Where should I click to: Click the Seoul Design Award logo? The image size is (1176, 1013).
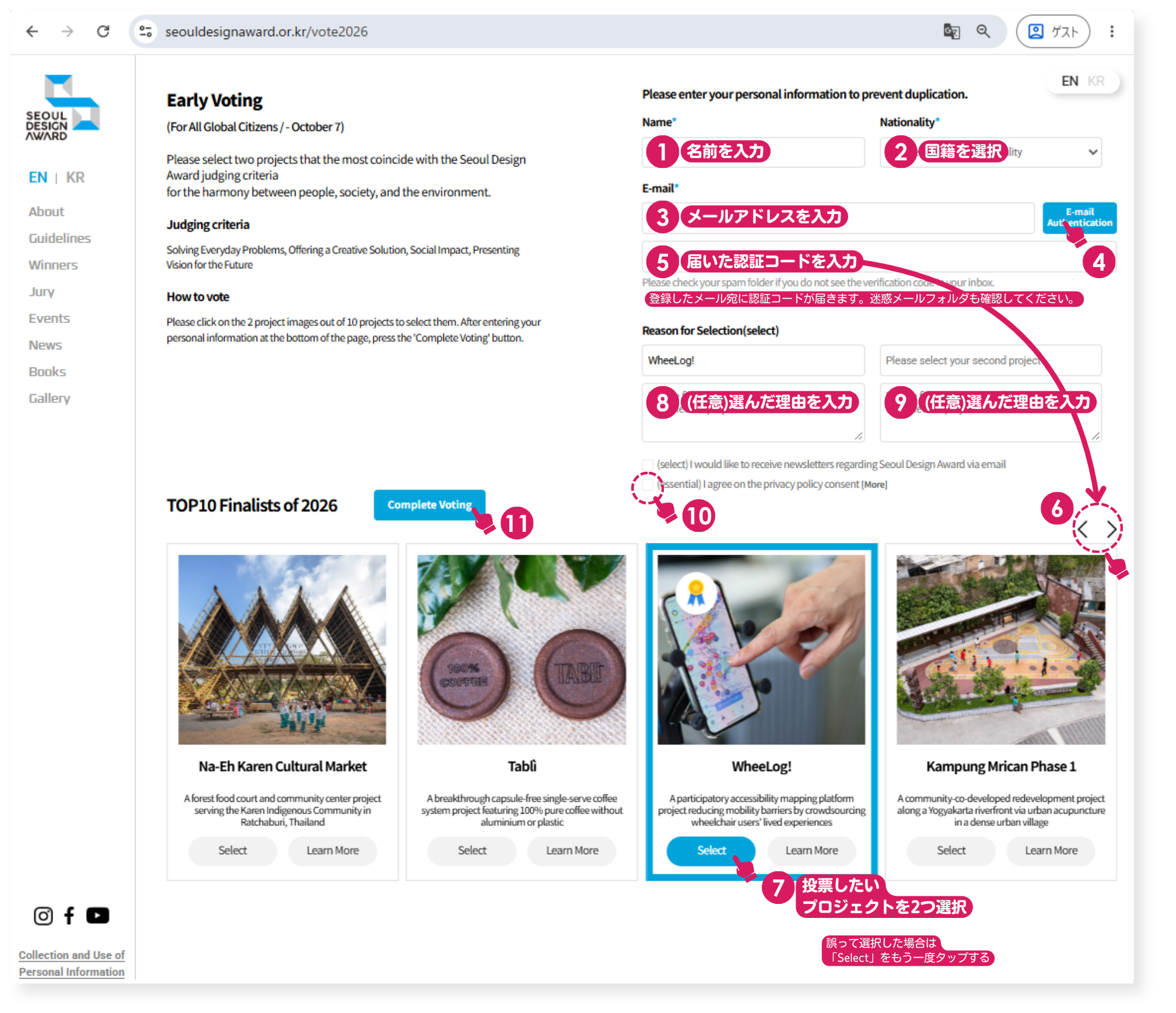(62, 108)
